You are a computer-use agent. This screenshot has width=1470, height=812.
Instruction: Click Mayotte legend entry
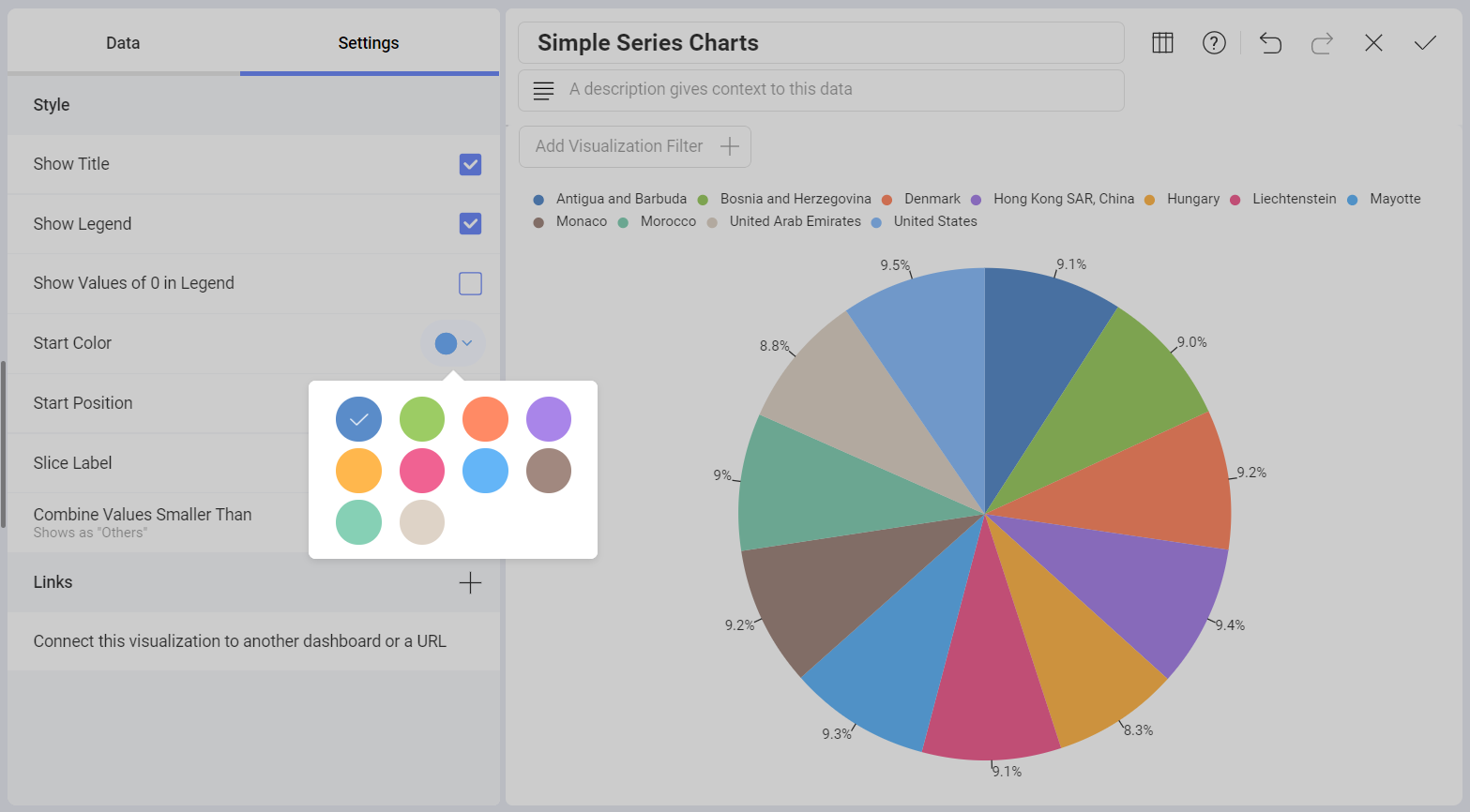point(1384,199)
